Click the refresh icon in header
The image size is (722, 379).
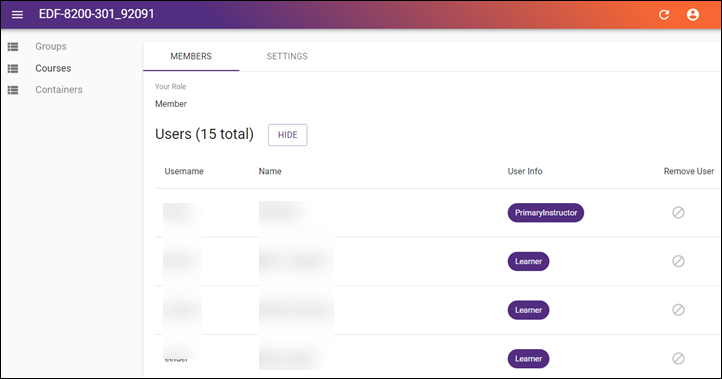pyautogui.click(x=664, y=14)
